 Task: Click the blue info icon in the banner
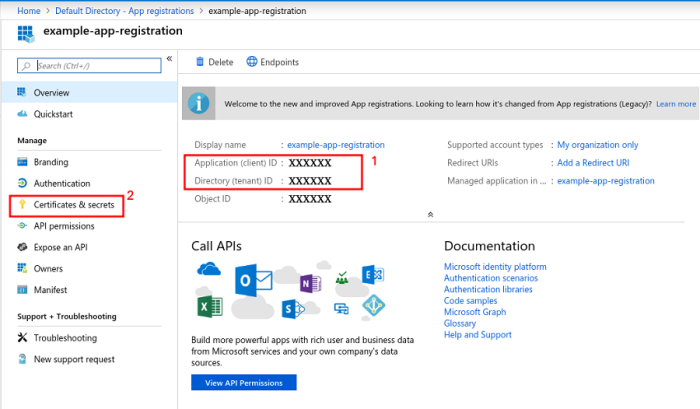point(199,104)
